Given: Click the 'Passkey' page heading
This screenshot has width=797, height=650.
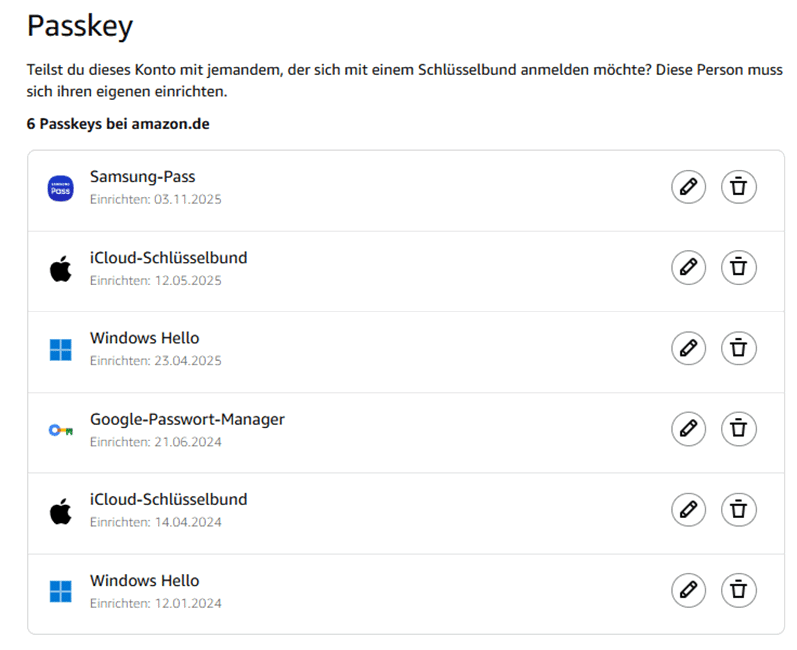Looking at the screenshot, I should (x=80, y=26).
